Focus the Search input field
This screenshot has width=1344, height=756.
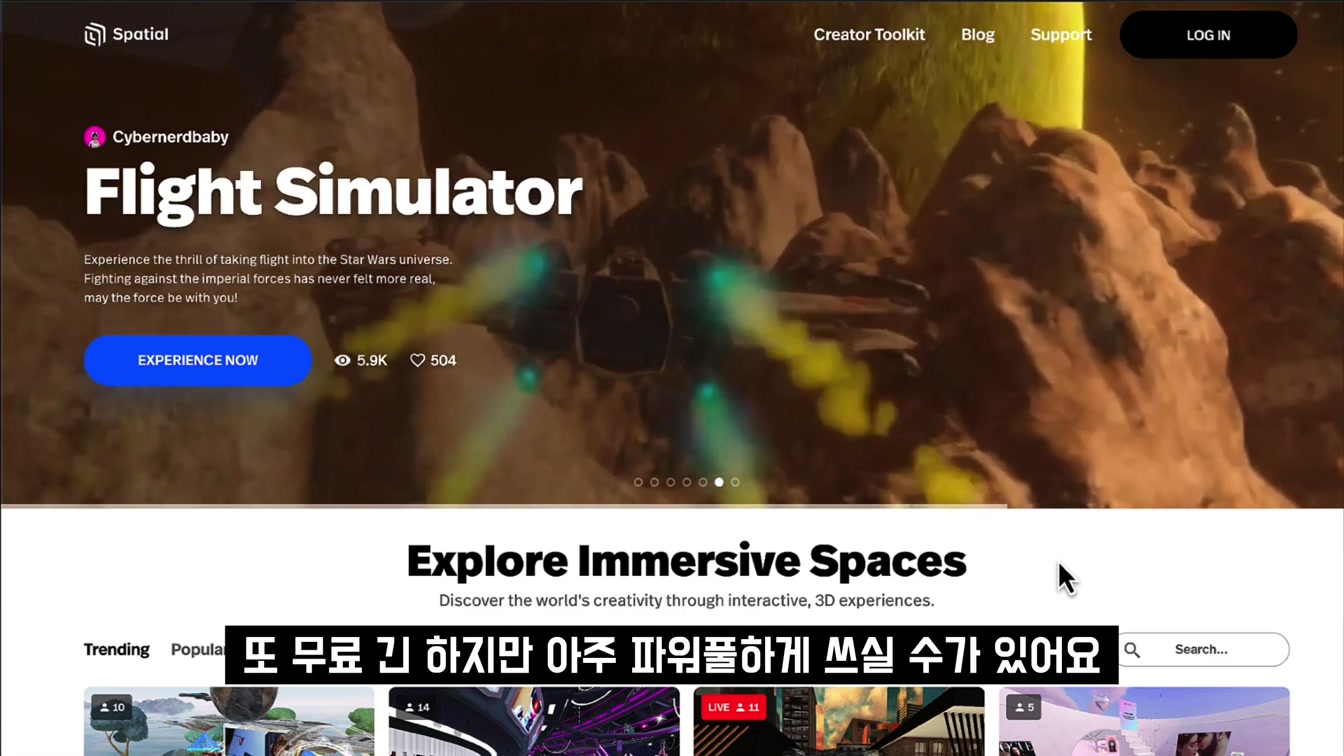(x=1203, y=650)
